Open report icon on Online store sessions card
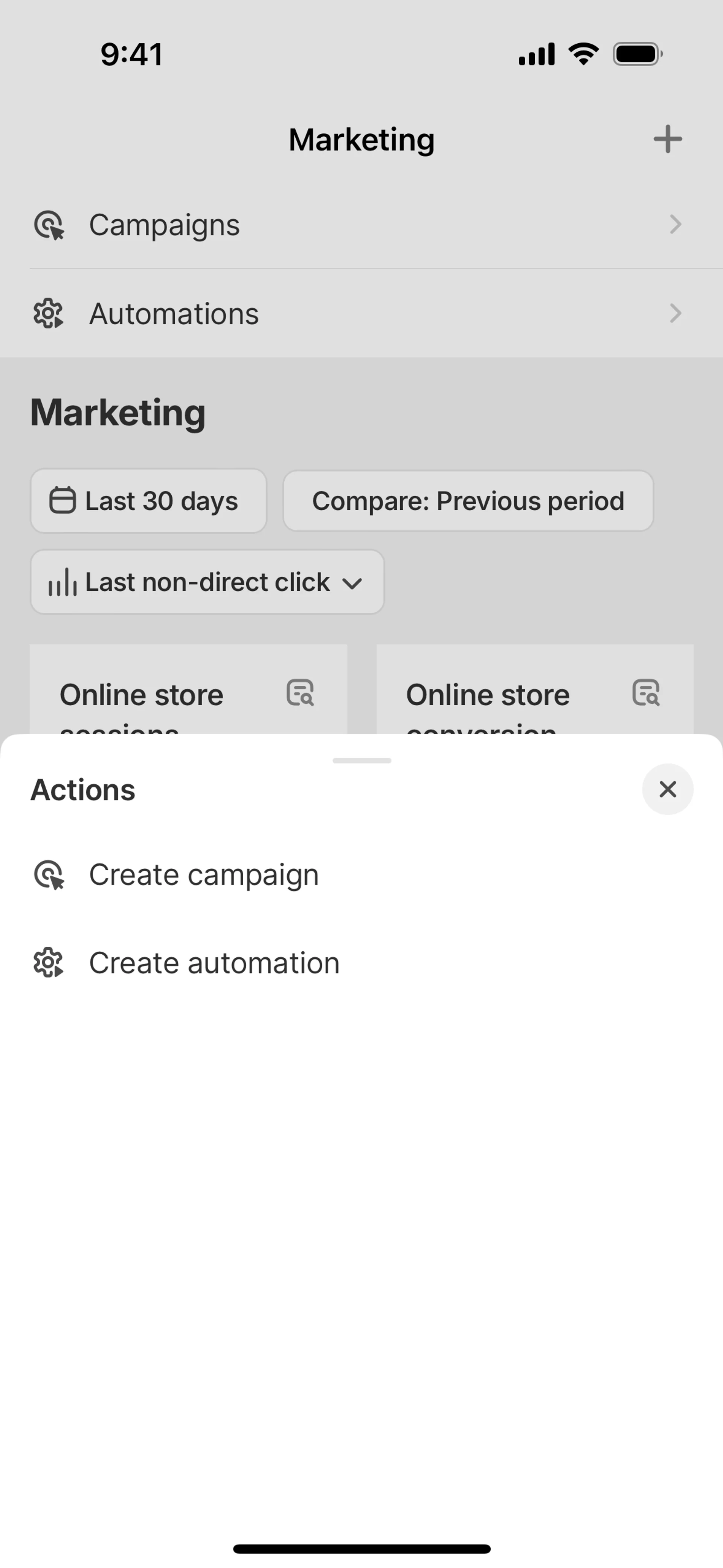The width and height of the screenshot is (723, 1568). pos(300,693)
